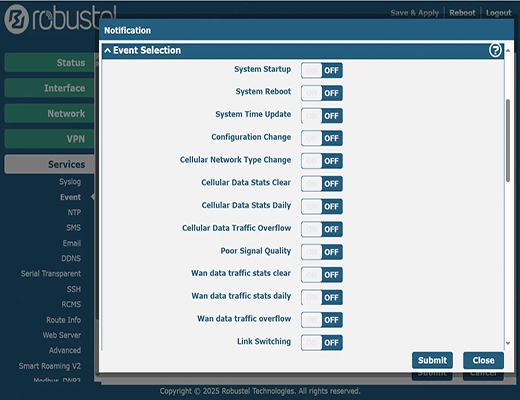Image resolution: width=520 pixels, height=400 pixels.
Task: Click the Save & Apply link
Action: pyautogui.click(x=415, y=13)
